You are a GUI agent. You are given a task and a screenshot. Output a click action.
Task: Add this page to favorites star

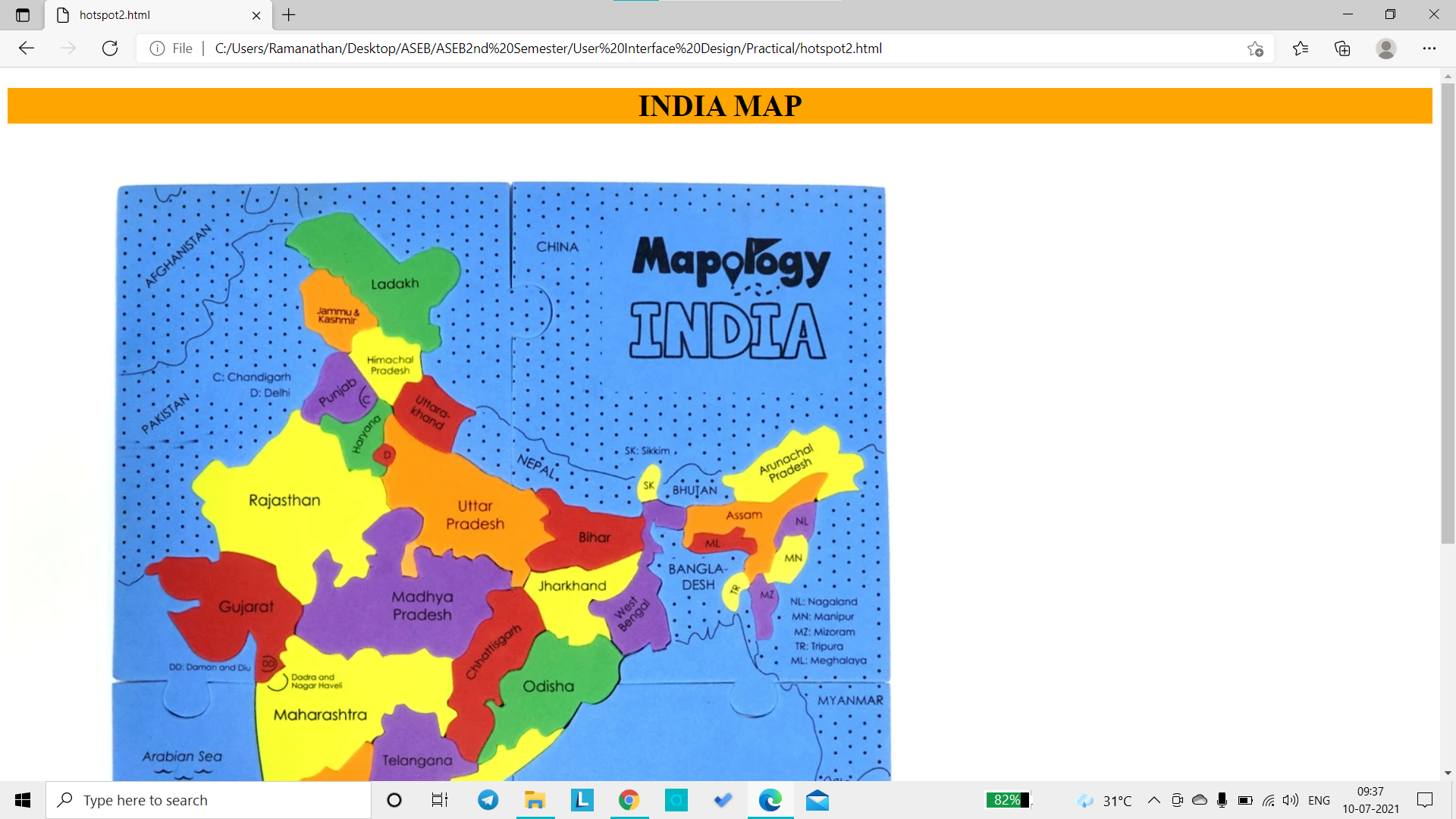coord(1255,49)
